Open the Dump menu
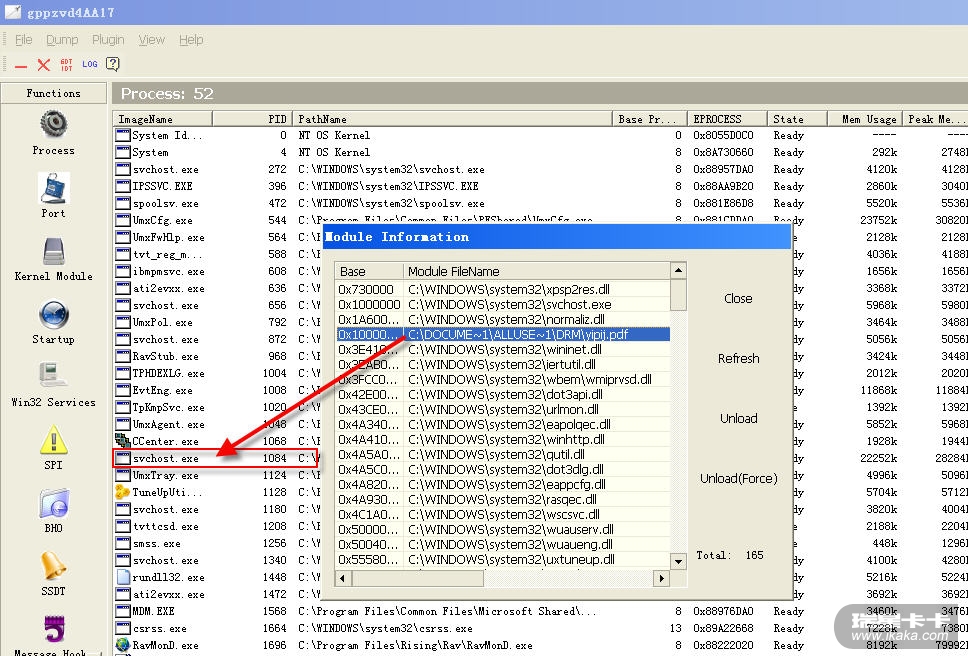Screen dimensions: 968x656 click(x=62, y=40)
